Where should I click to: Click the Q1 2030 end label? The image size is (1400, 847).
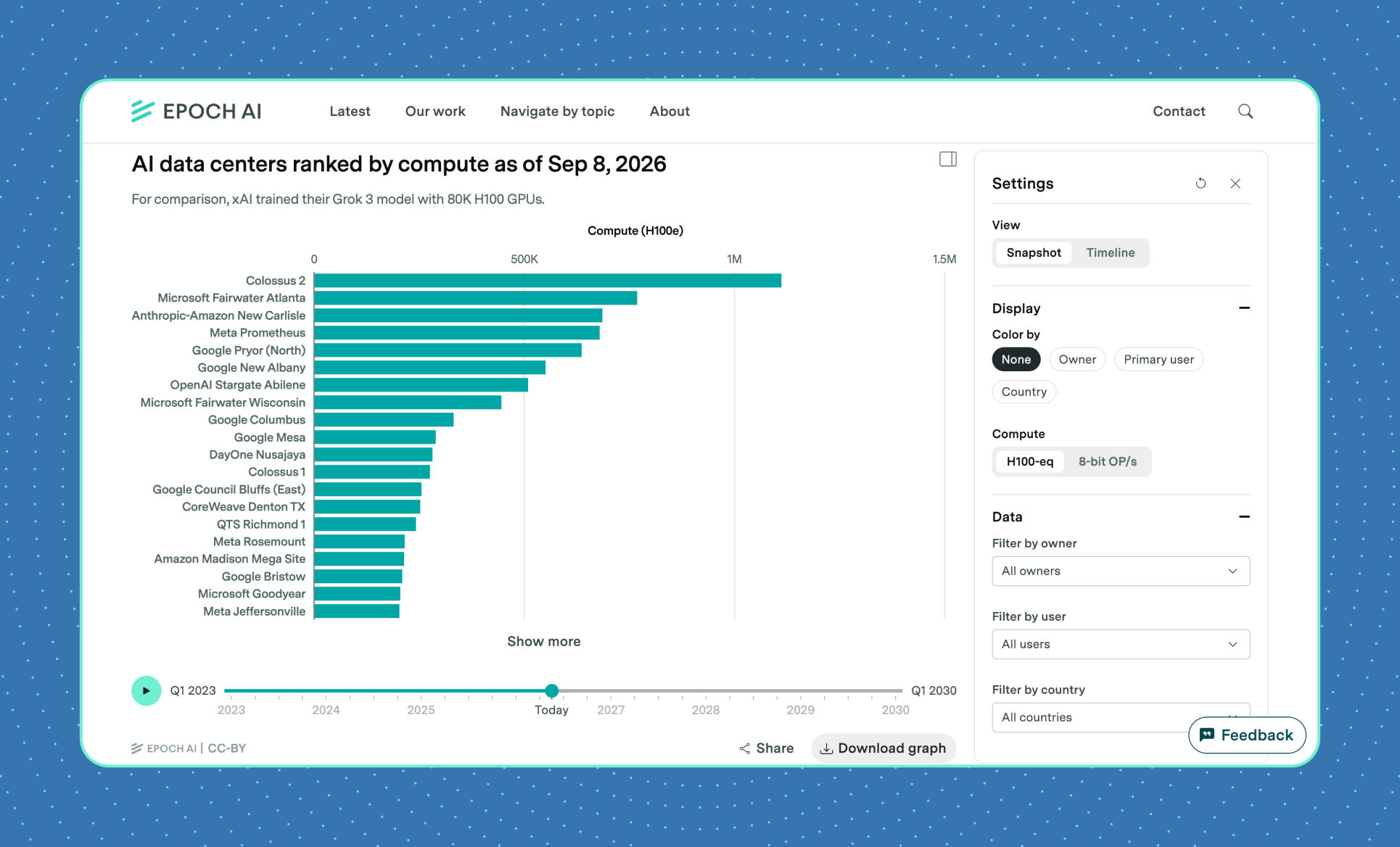[934, 690]
